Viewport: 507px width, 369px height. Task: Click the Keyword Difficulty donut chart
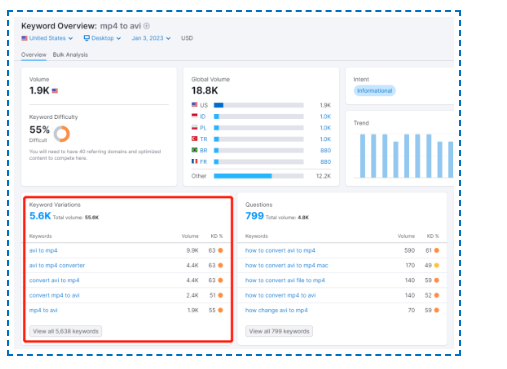[62, 134]
